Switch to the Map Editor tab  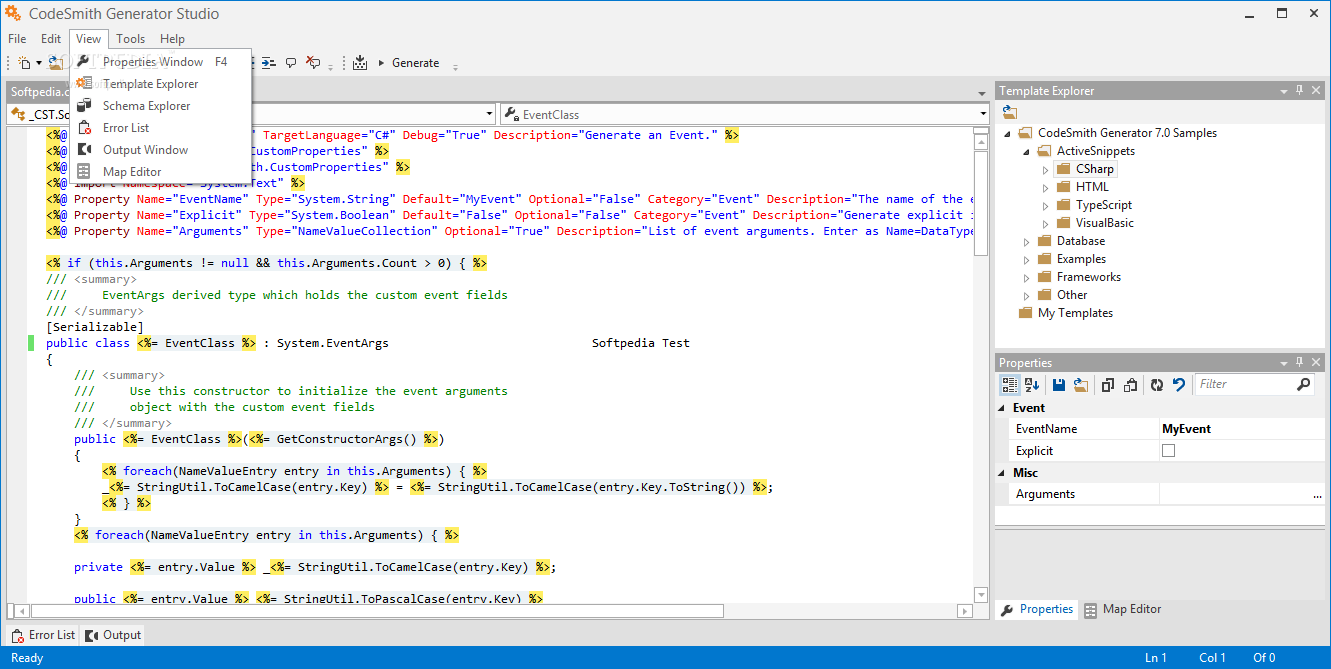pyautogui.click(x=1123, y=609)
